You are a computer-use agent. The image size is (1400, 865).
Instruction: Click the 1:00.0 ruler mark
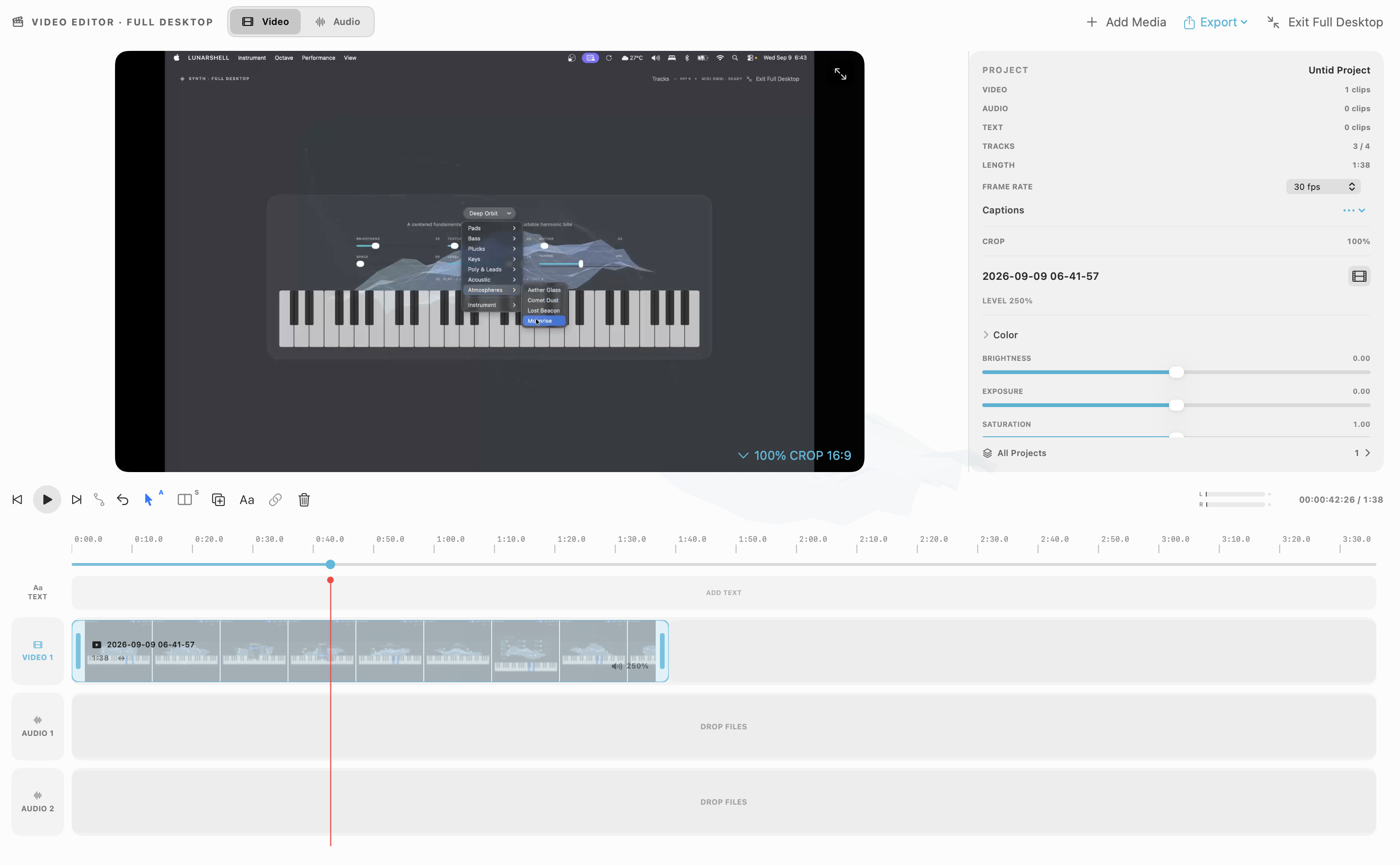click(x=451, y=539)
